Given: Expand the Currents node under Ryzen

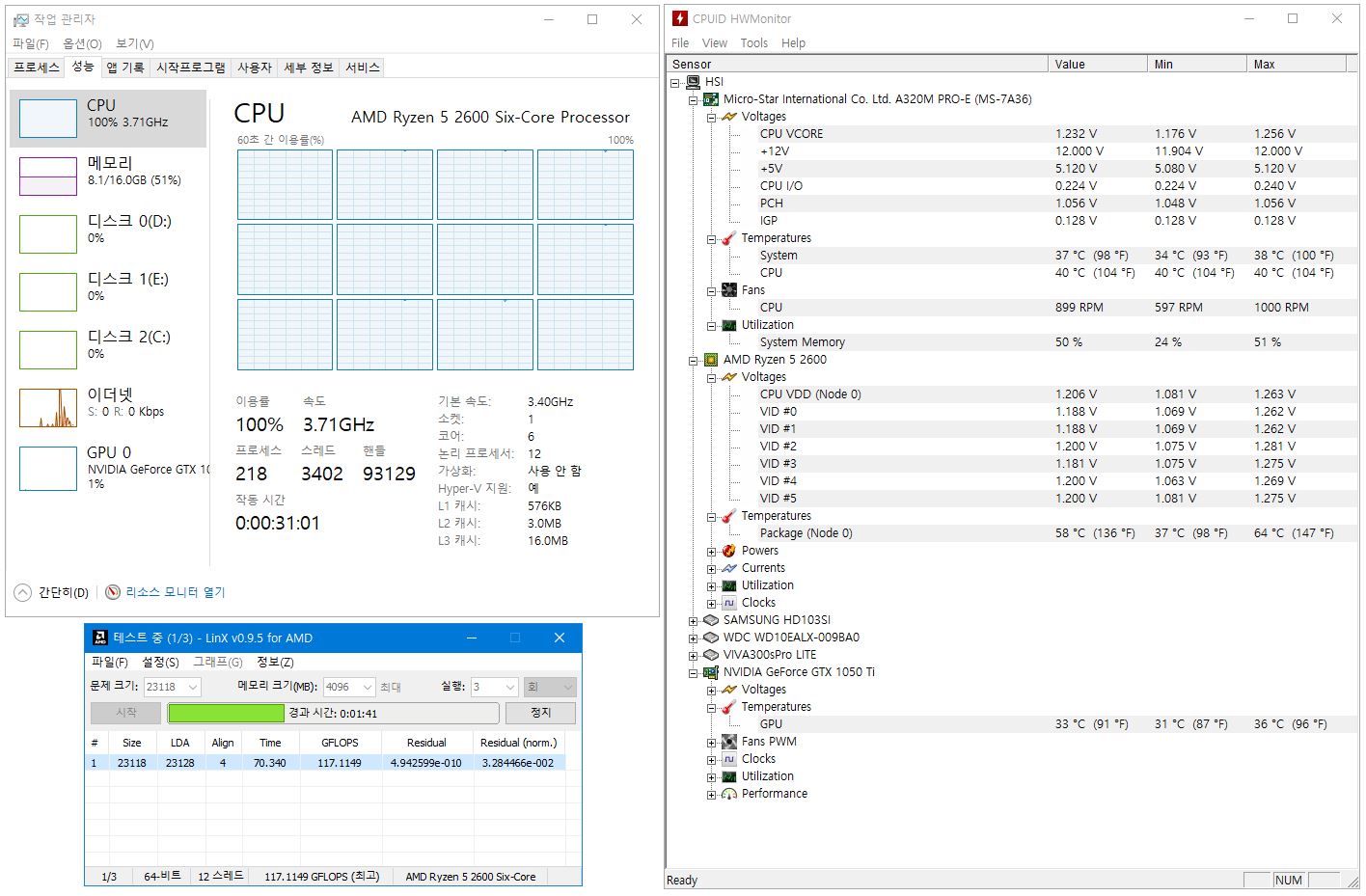Looking at the screenshot, I should (x=711, y=569).
